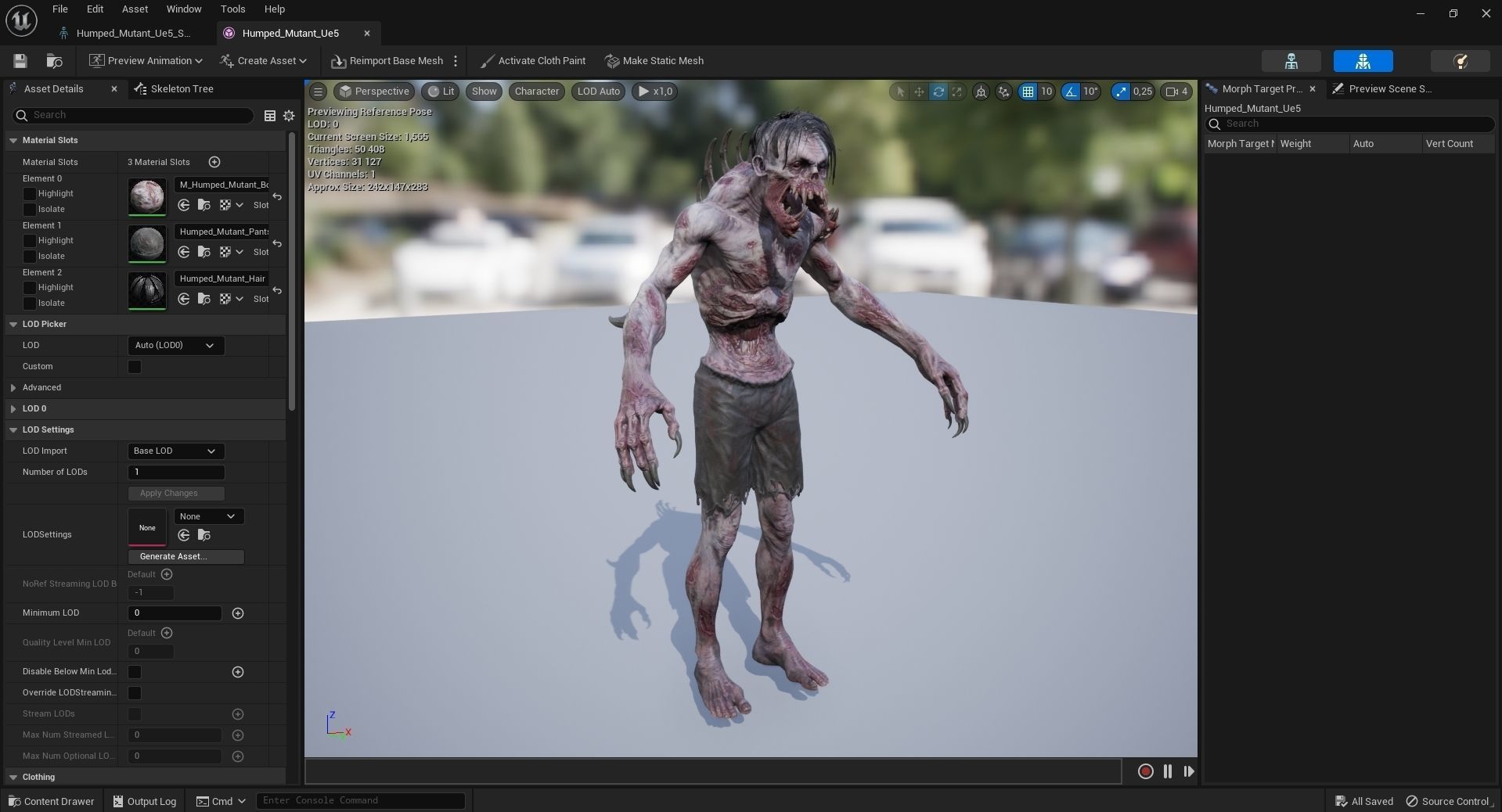Viewport: 1502px width, 812px height.
Task: Click the Morph Target search field
Action: [x=1349, y=124]
